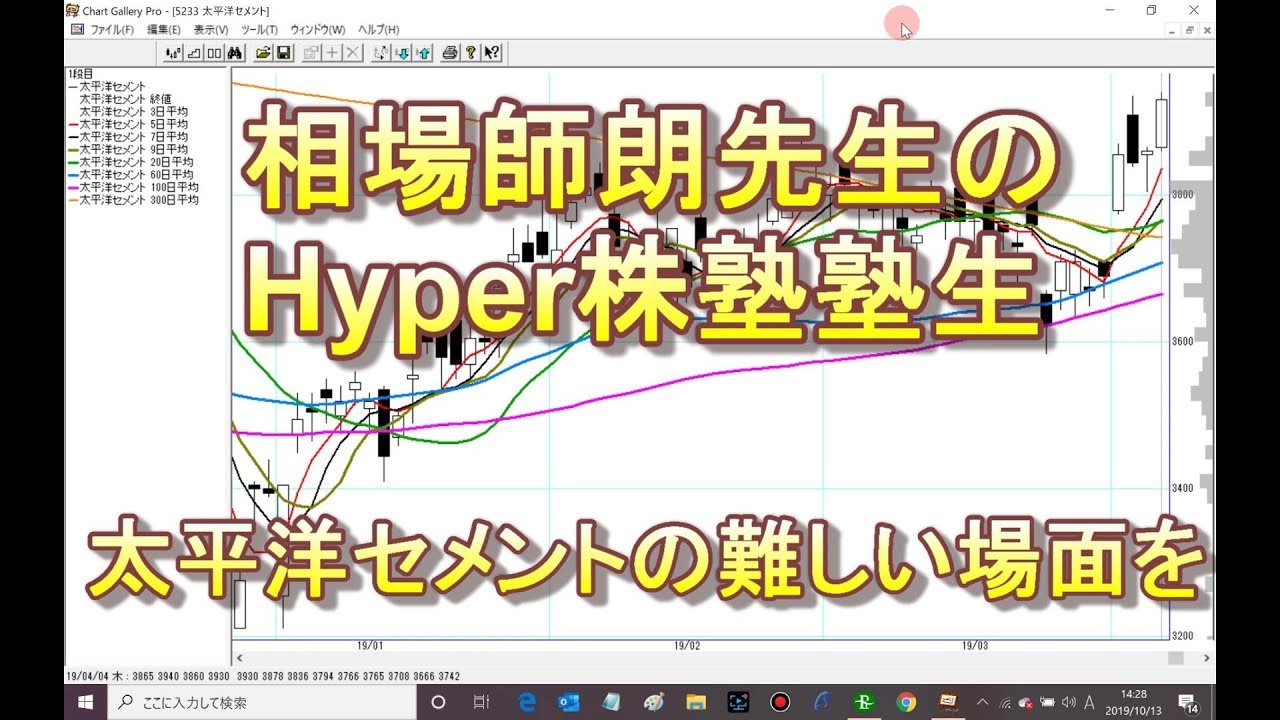
Task: Click the open folder toolbar icon
Action: click(x=263, y=53)
